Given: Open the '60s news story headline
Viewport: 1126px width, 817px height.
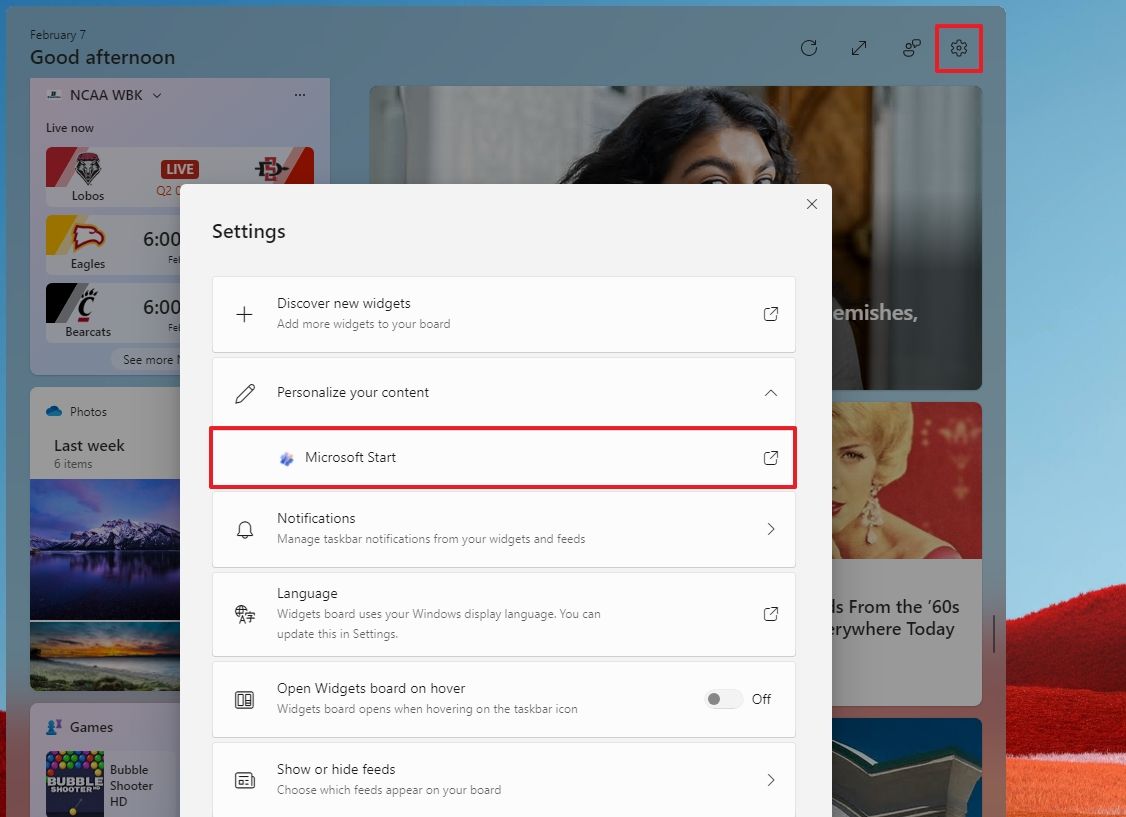Looking at the screenshot, I should pyautogui.click(x=895, y=618).
